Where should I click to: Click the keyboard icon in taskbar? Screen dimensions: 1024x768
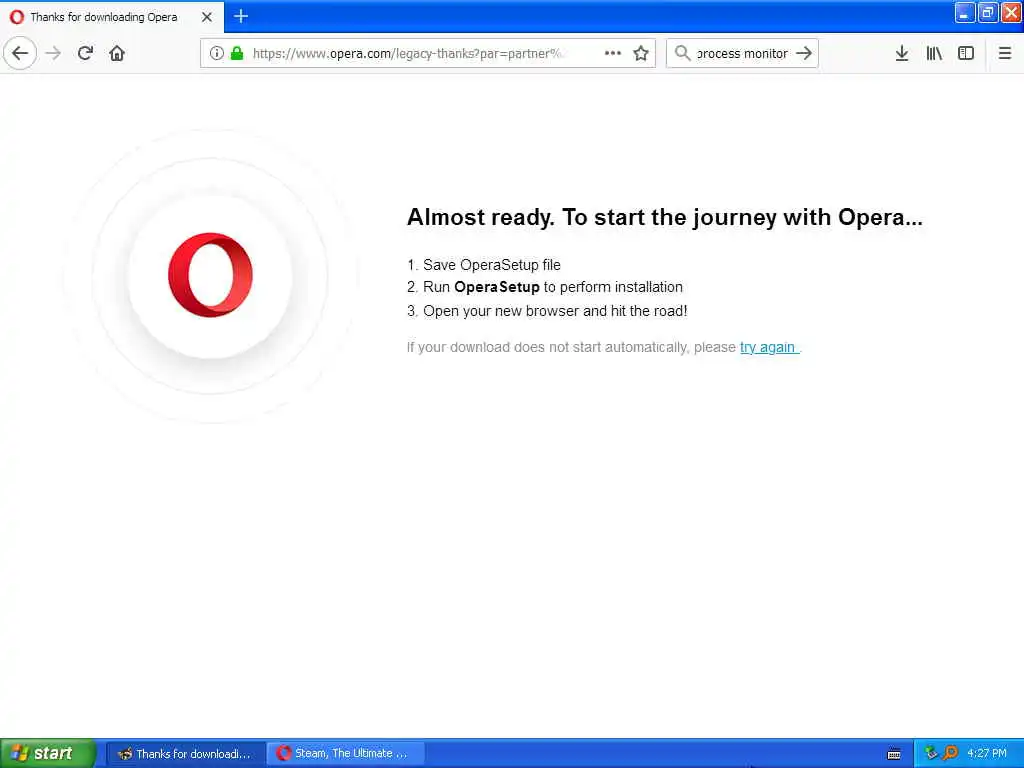[894, 754]
